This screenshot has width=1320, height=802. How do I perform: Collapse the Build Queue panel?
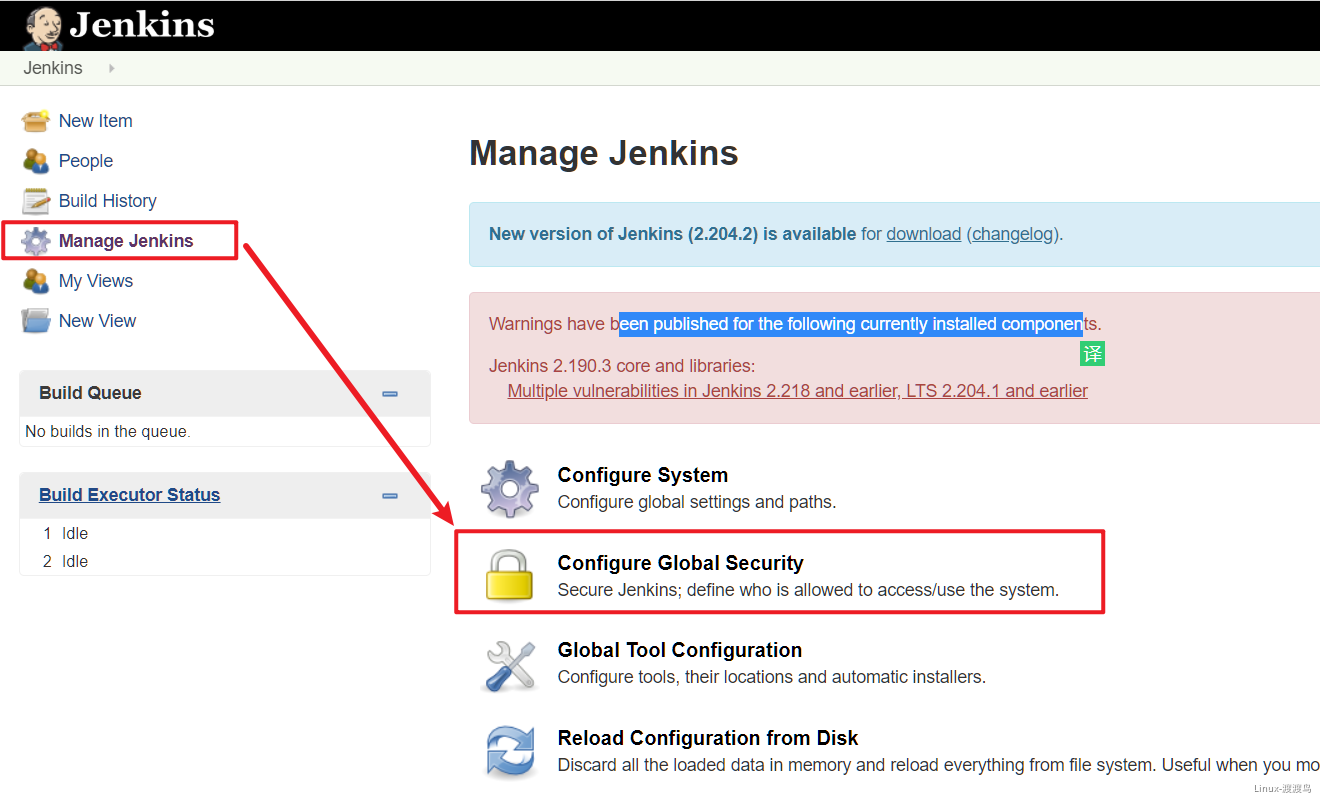click(x=390, y=394)
